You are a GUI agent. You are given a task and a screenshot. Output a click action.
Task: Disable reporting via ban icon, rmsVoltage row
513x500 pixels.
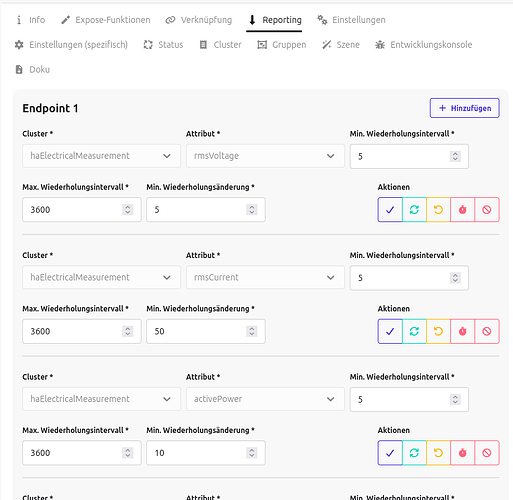click(487, 210)
